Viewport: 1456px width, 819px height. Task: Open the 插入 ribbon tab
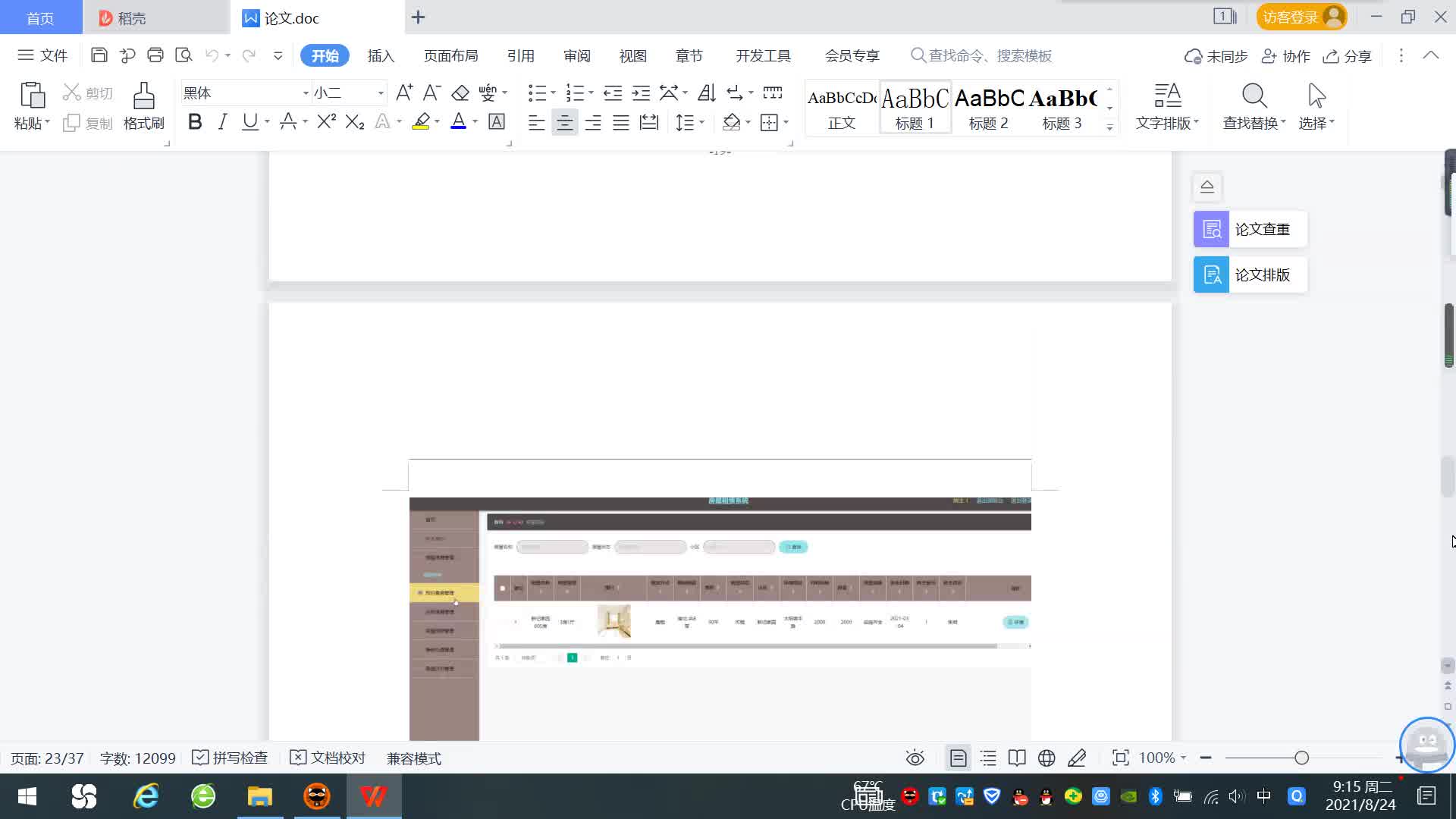[381, 56]
